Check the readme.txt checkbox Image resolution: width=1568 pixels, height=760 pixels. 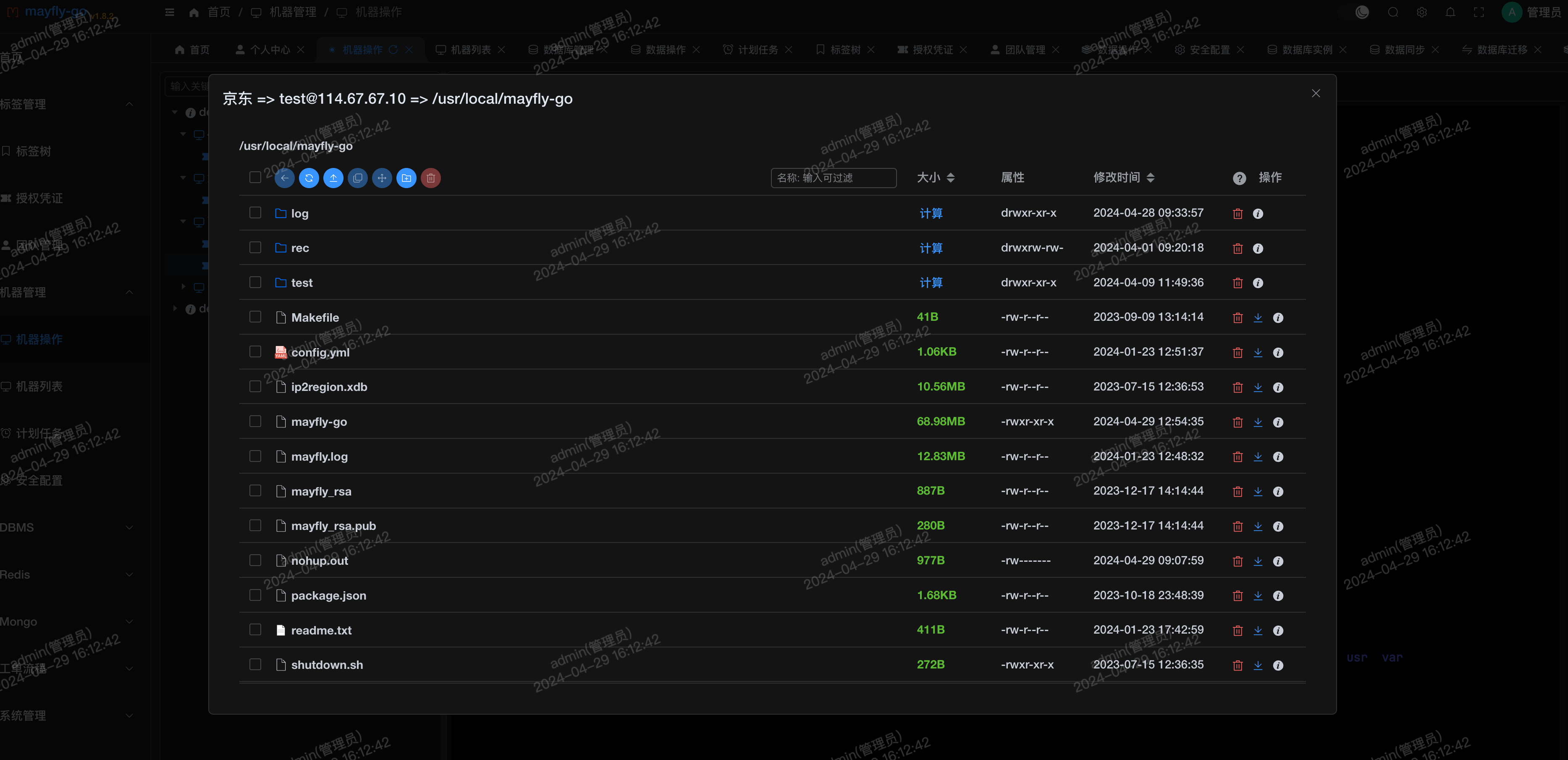coord(255,629)
